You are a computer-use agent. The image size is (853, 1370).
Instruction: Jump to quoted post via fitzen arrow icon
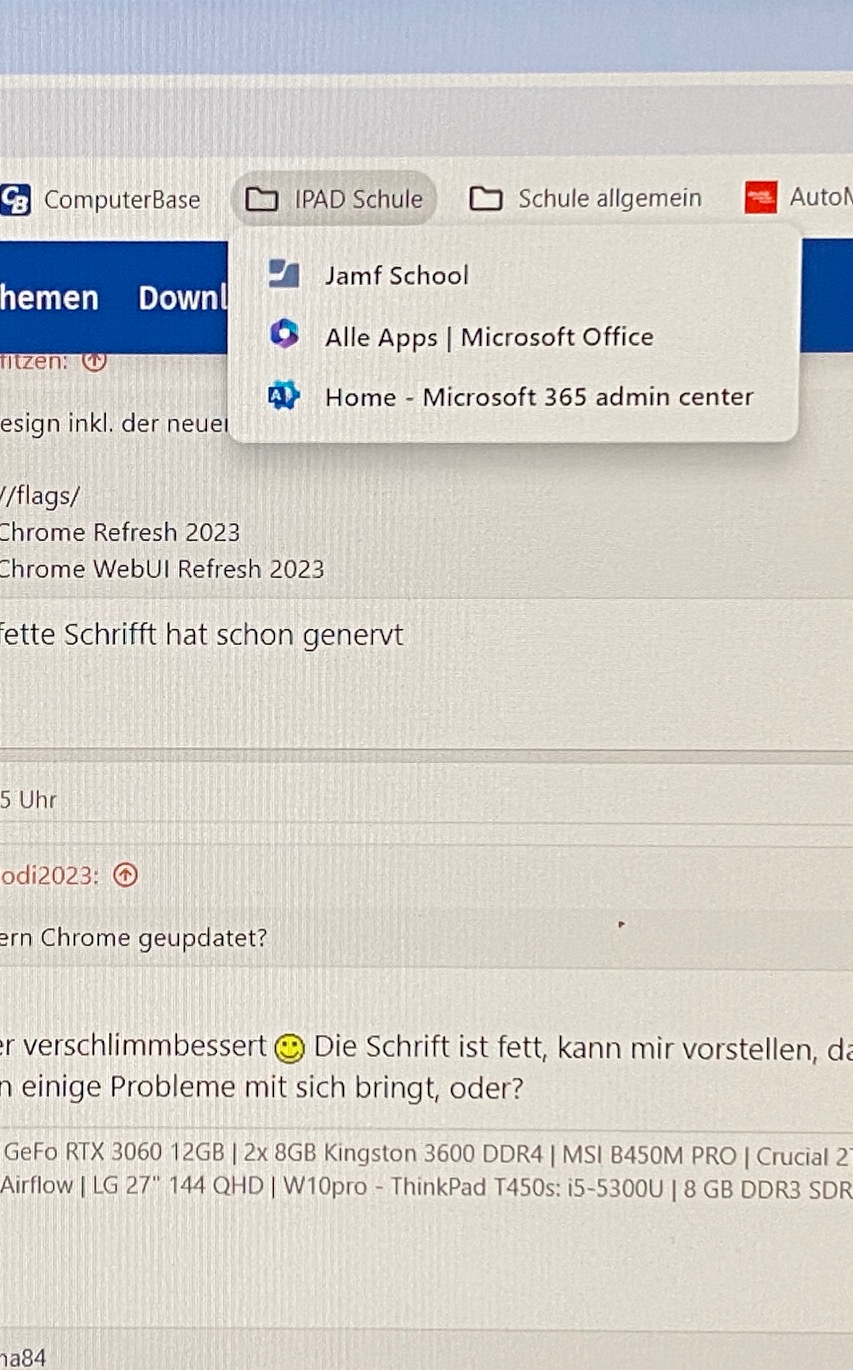click(93, 361)
